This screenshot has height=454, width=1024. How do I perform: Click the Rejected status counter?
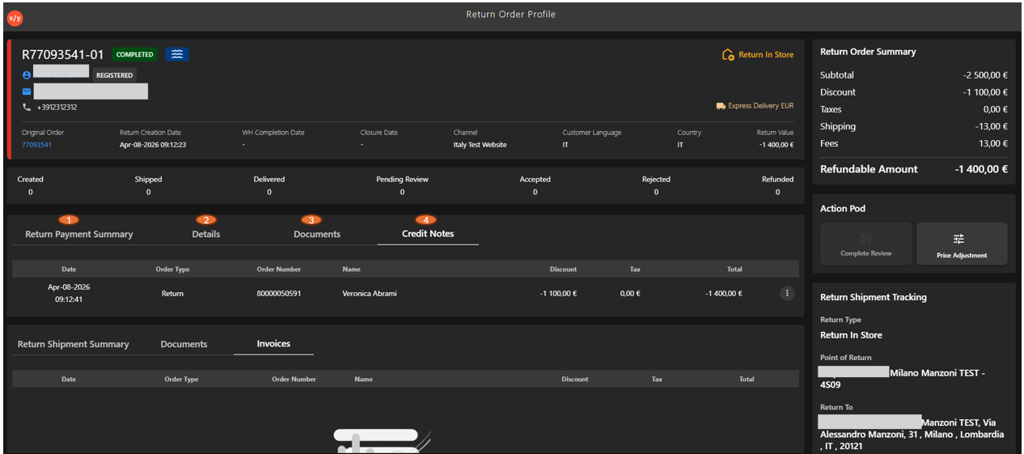(x=656, y=186)
